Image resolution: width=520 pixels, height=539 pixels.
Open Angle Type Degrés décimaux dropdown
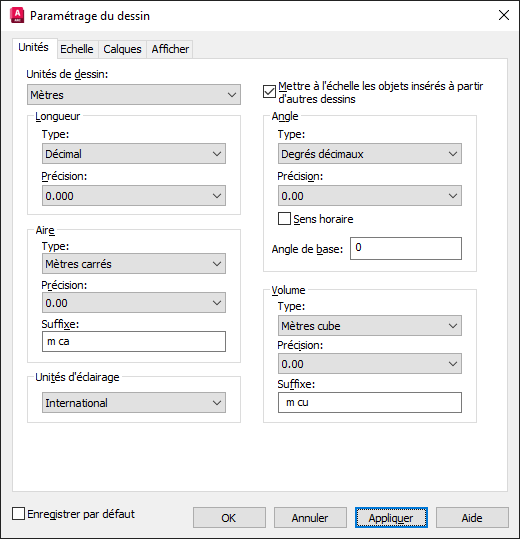pyautogui.click(x=369, y=154)
